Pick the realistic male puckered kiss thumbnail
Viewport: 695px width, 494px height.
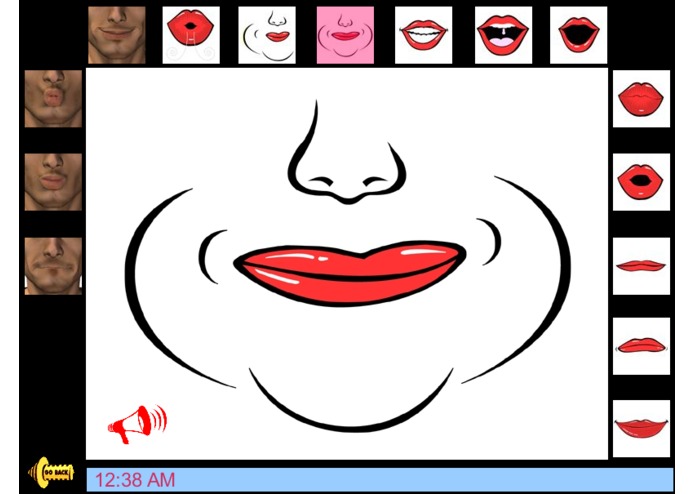(53, 98)
